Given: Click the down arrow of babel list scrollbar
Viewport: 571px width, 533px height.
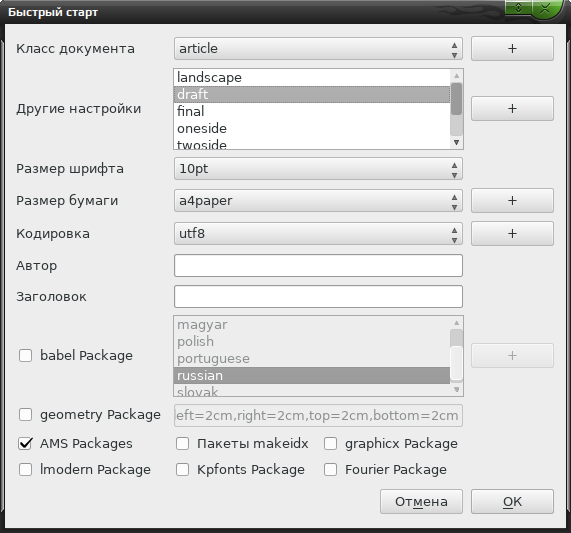Looking at the screenshot, I should [456, 390].
